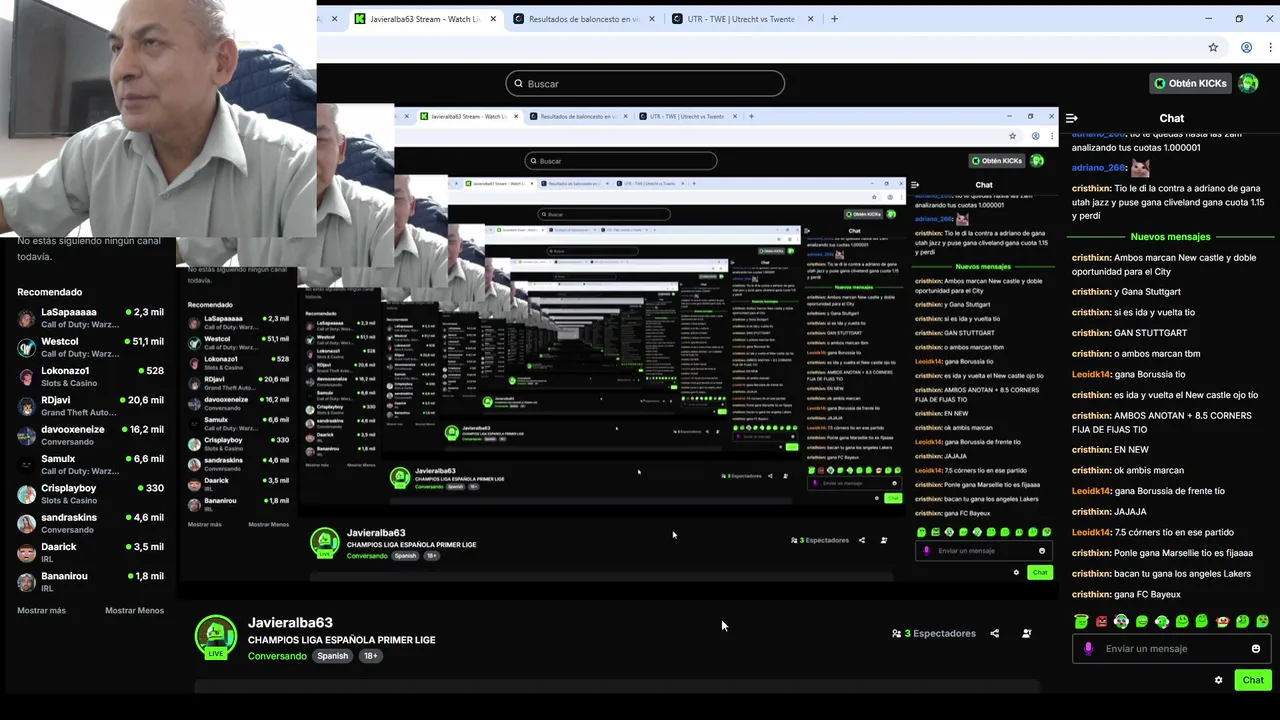Viewport: 1280px width, 720px height.
Task: Click message 'o ambos marcan tbm'
Action: (1157, 354)
